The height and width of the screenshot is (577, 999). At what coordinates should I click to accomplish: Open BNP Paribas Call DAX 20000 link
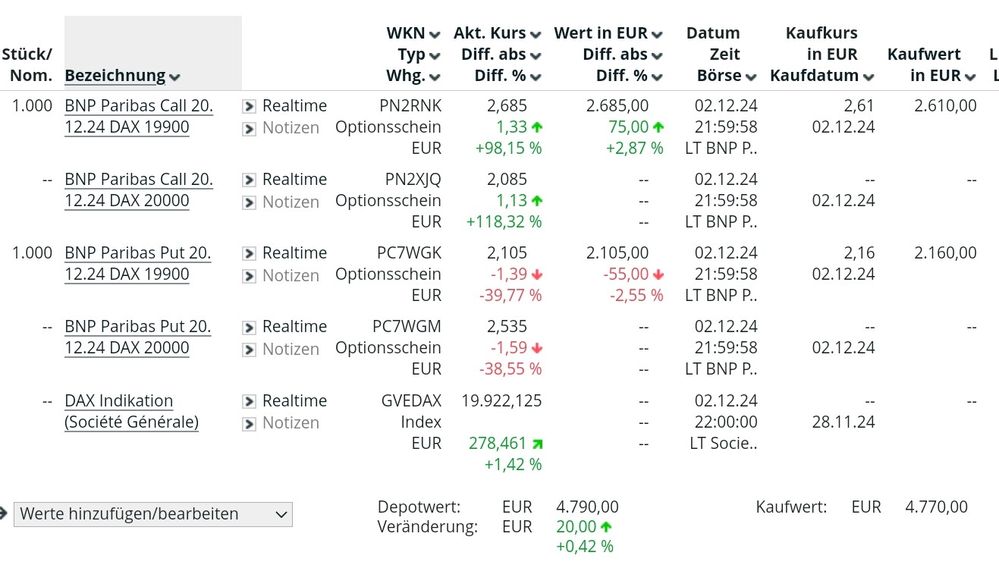tap(138, 190)
